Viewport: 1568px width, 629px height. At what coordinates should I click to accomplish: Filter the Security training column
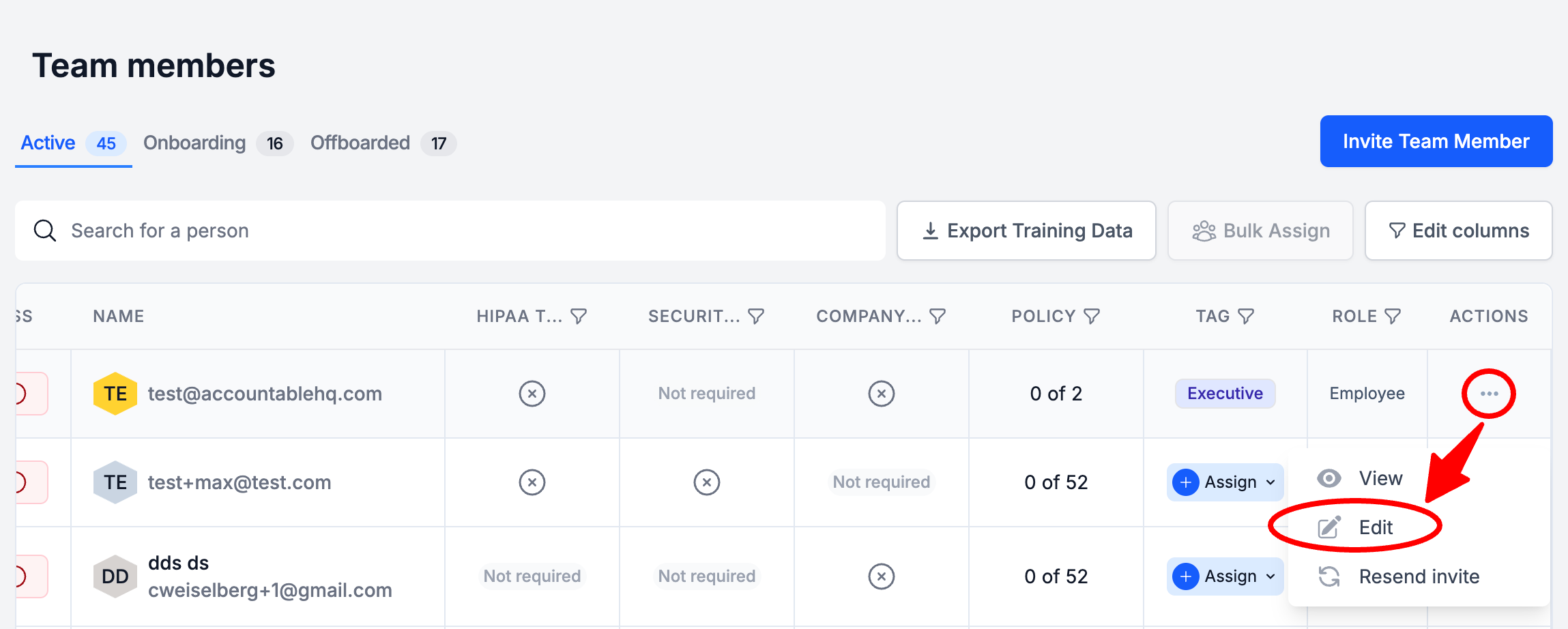click(756, 317)
